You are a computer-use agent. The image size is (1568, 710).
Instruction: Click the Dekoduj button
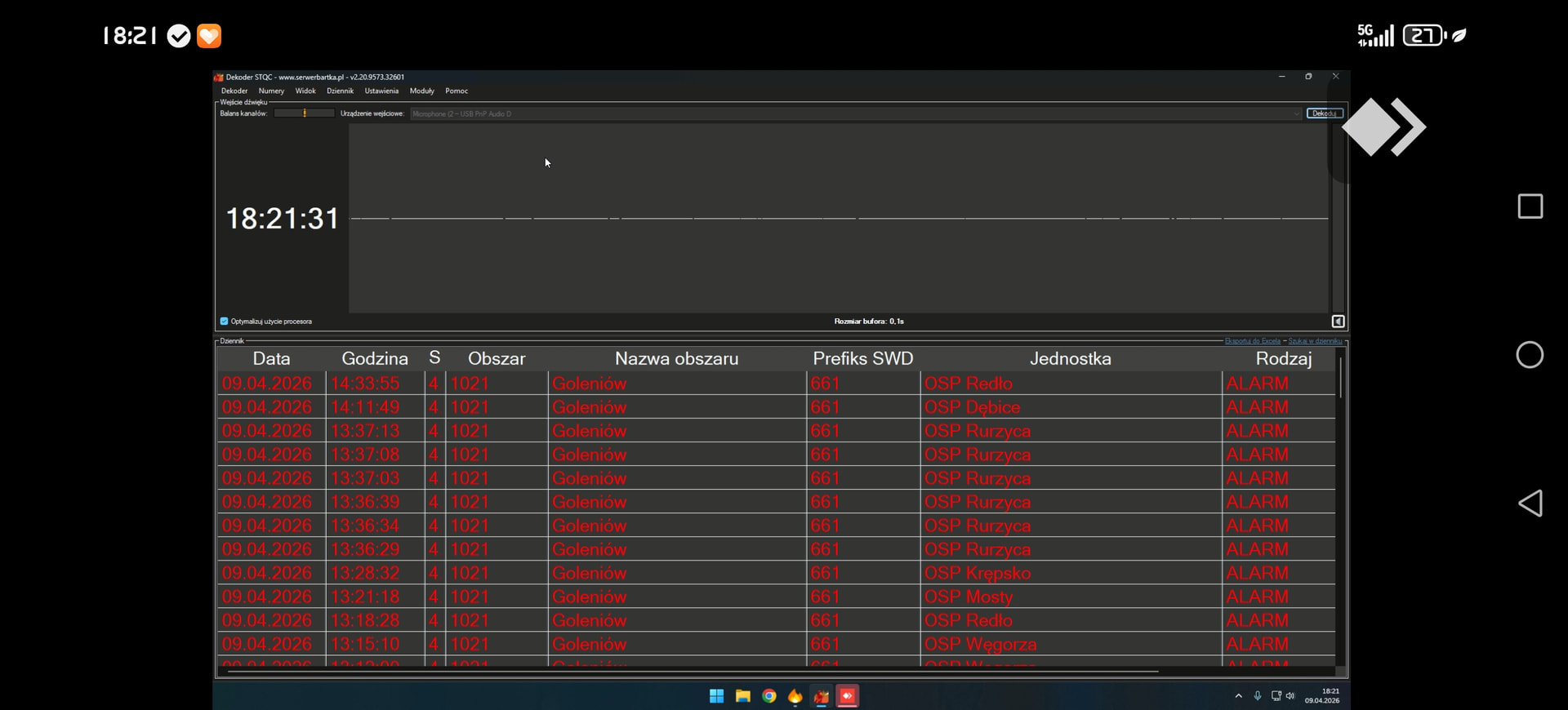[1324, 113]
